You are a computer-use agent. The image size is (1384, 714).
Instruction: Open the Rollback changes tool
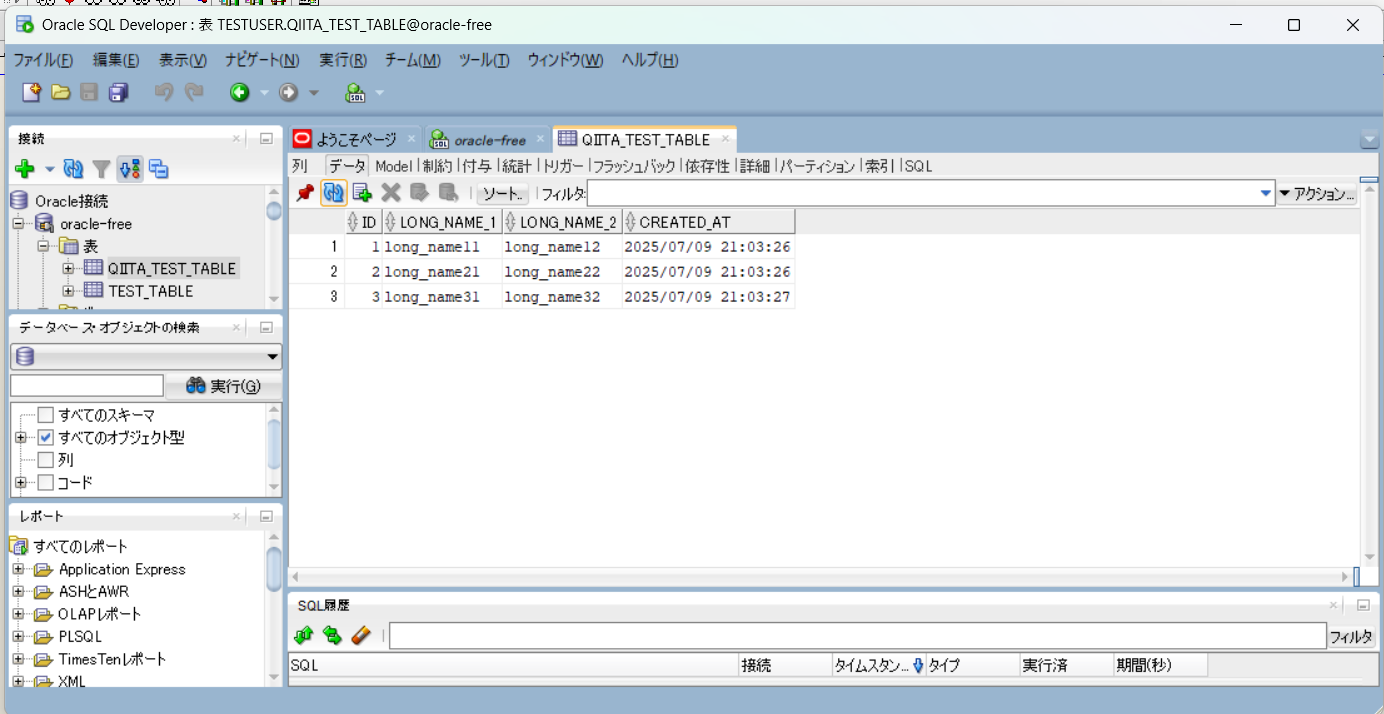pyautogui.click(x=450, y=193)
